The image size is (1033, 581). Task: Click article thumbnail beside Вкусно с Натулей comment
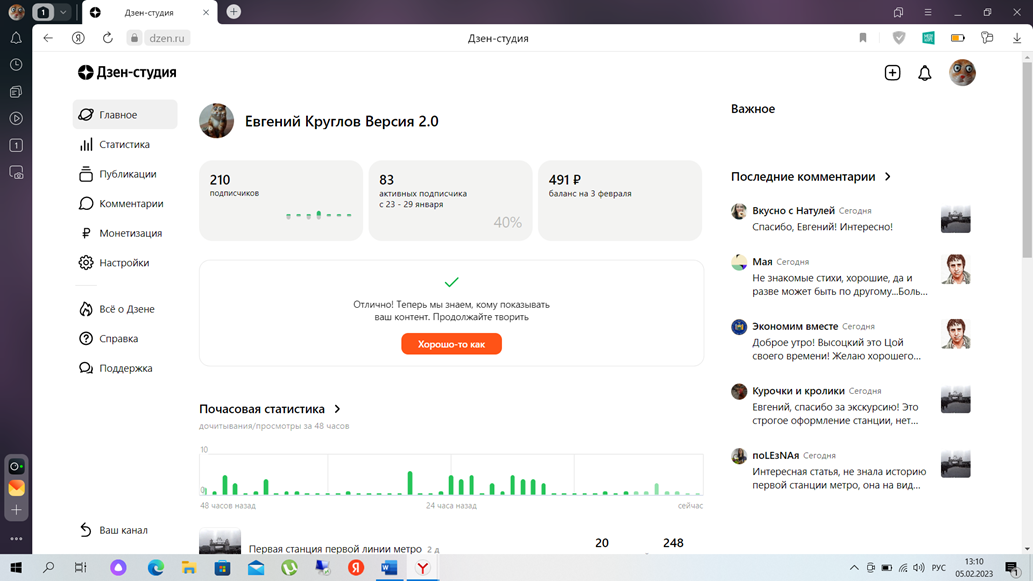[x=955, y=219]
